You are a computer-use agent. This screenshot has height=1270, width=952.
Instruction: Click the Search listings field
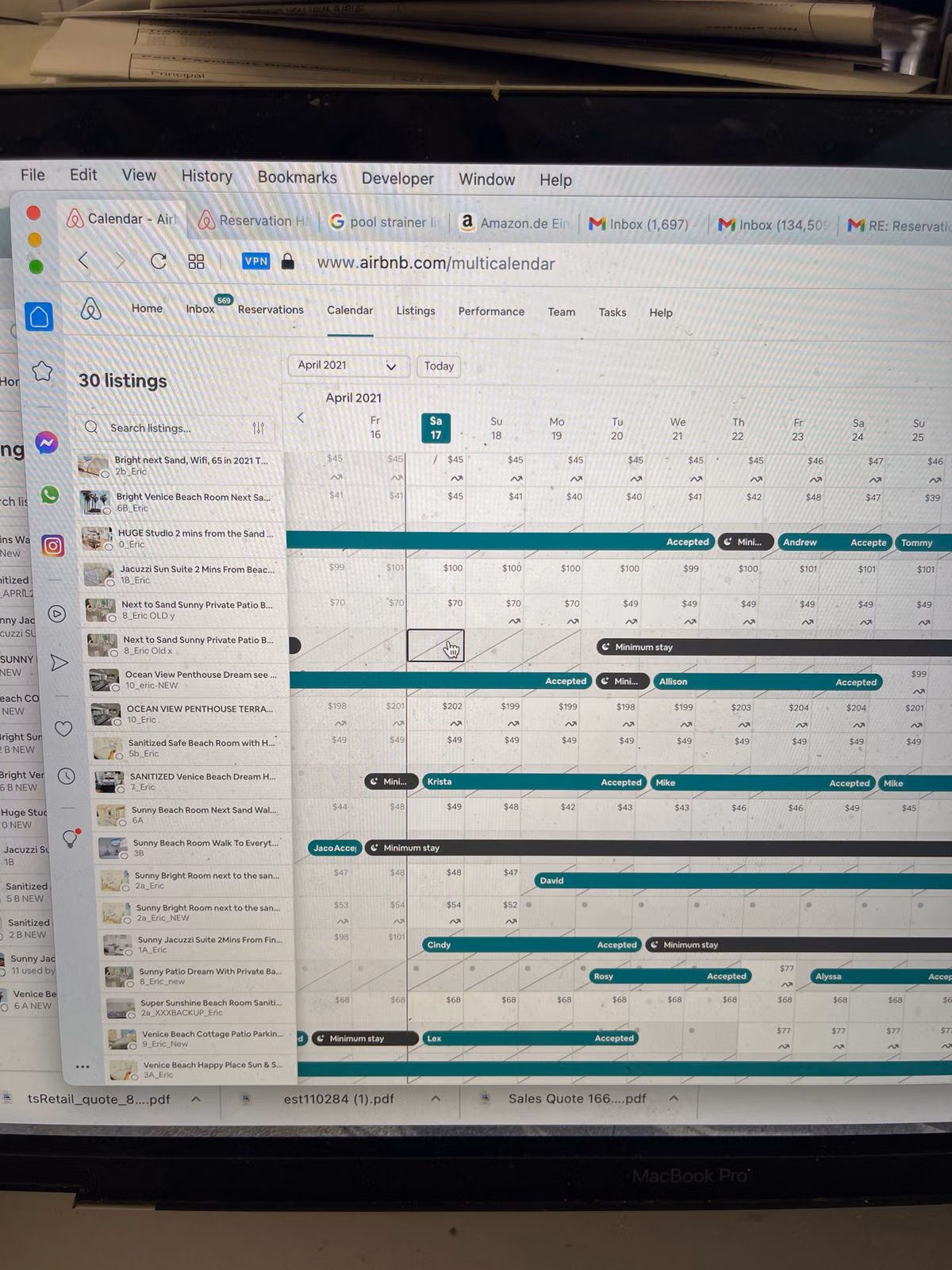[175, 428]
